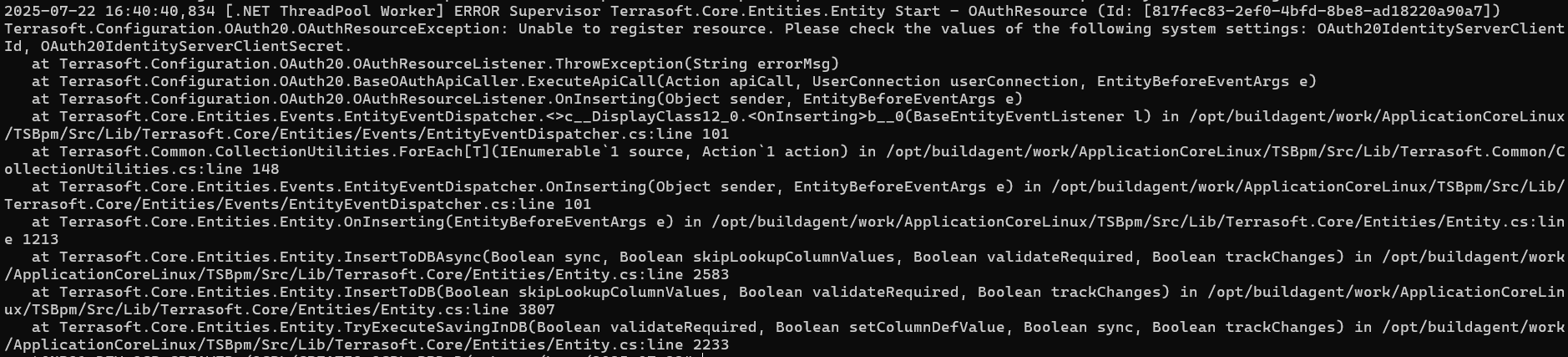Click ThrowException(String errorMsg) stack frame

pos(697,64)
